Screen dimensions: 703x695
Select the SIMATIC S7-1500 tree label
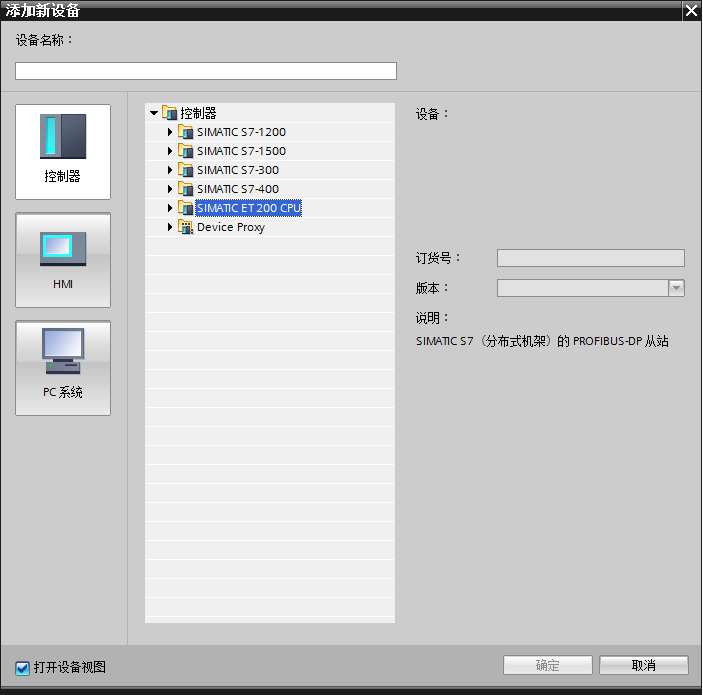(x=241, y=151)
